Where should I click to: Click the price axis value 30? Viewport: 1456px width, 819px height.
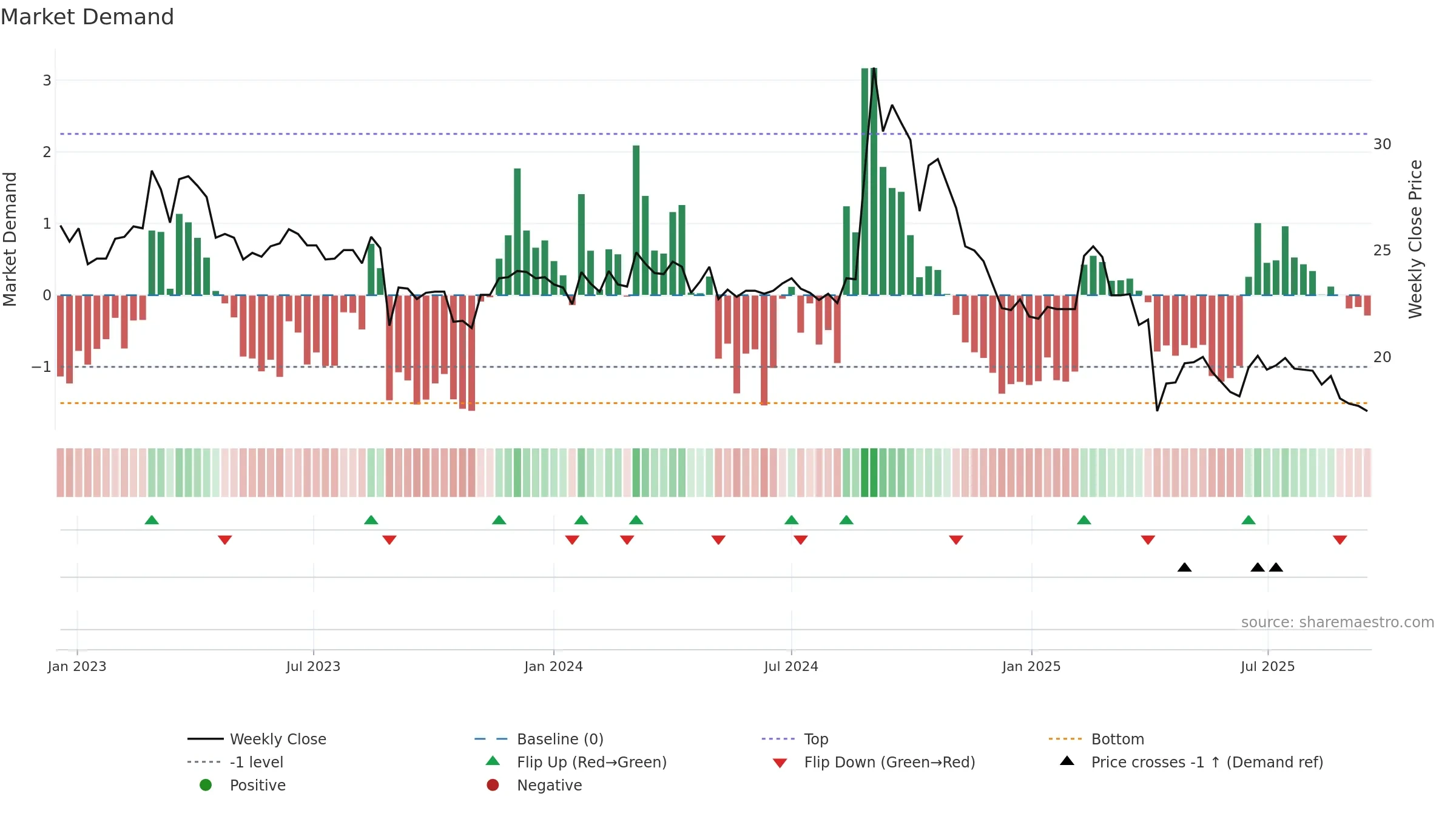(x=1383, y=144)
